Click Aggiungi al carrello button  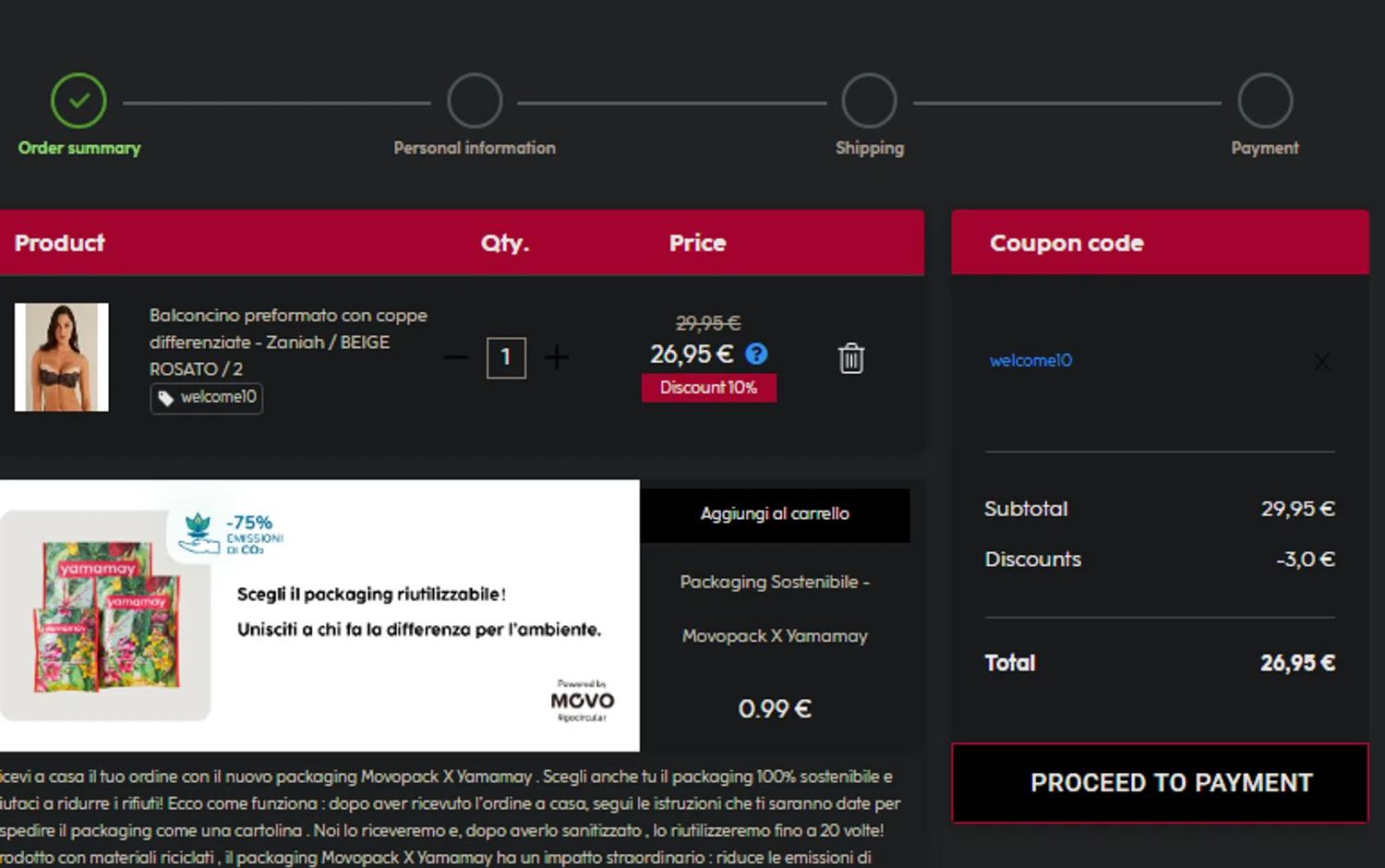click(x=775, y=514)
